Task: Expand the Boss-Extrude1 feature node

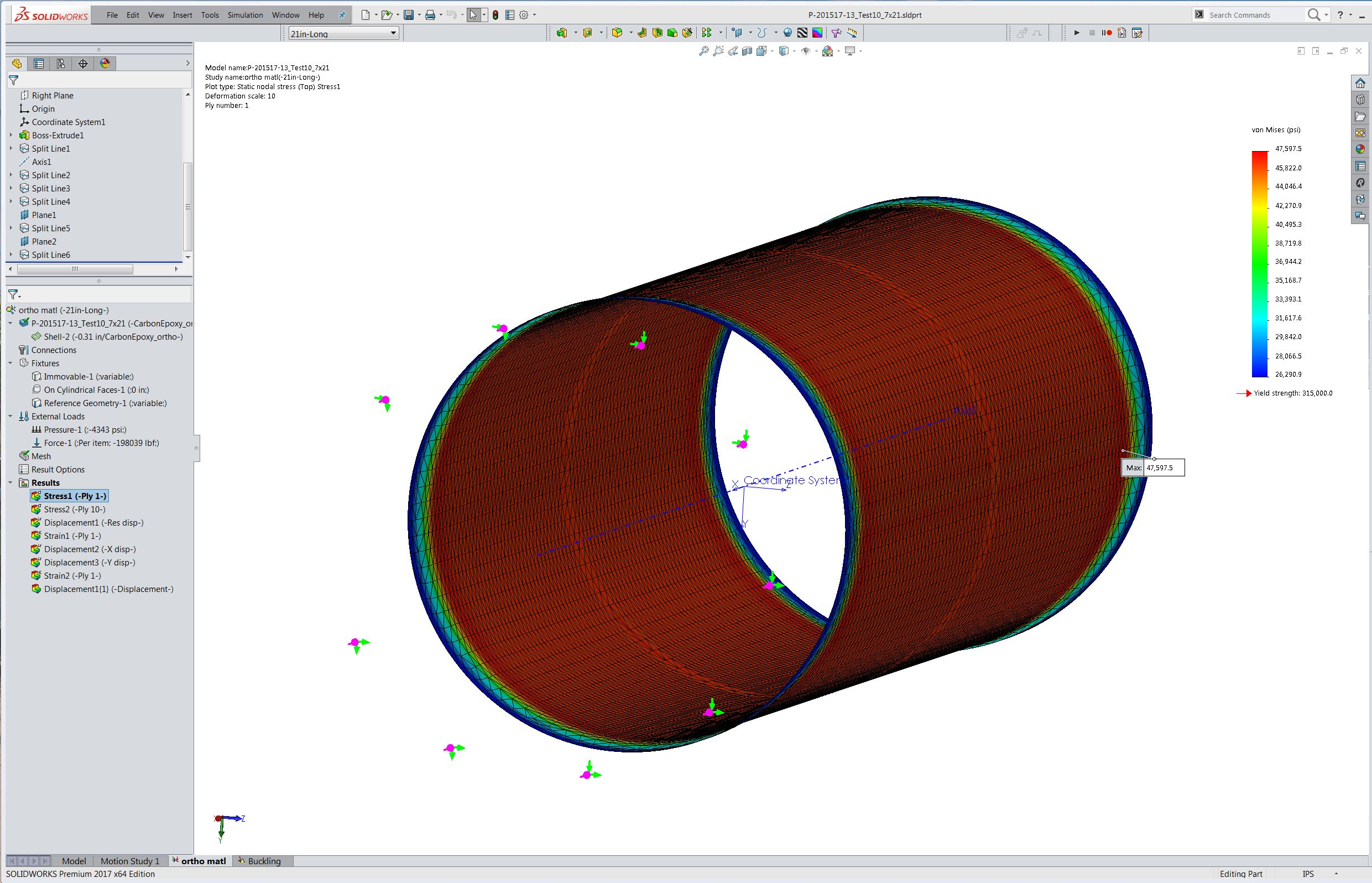Action: pos(11,136)
